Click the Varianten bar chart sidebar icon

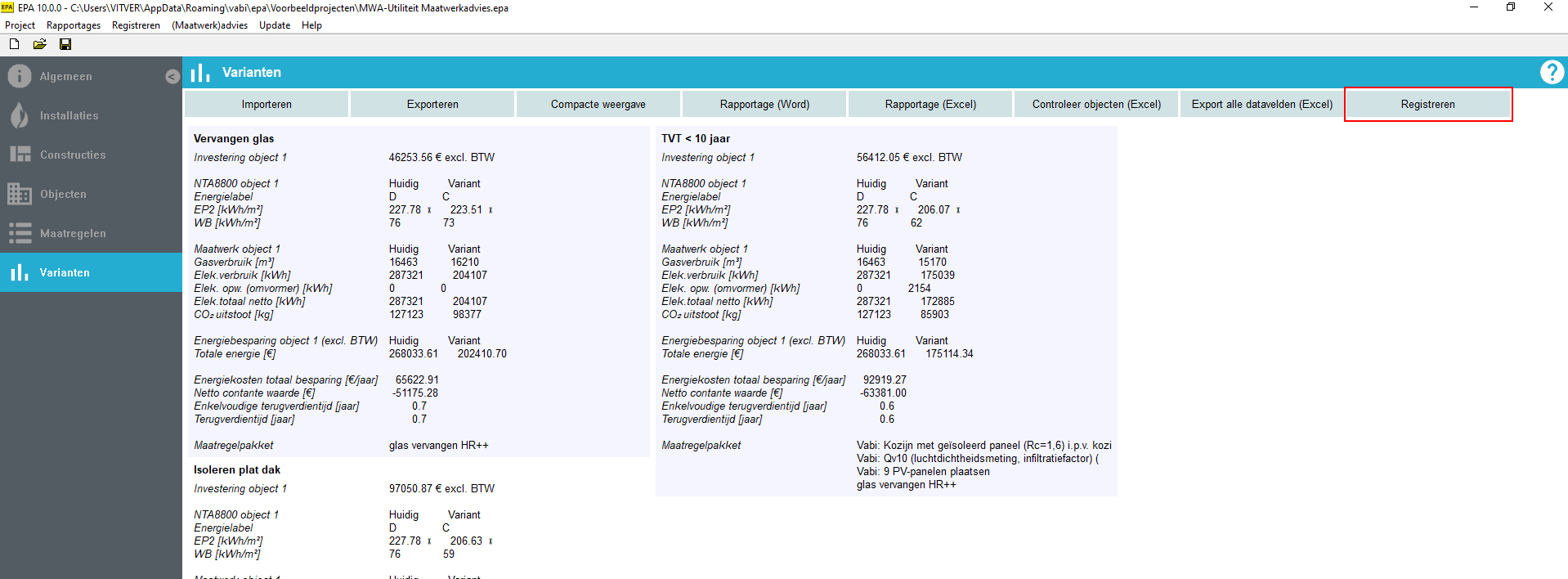(x=20, y=272)
